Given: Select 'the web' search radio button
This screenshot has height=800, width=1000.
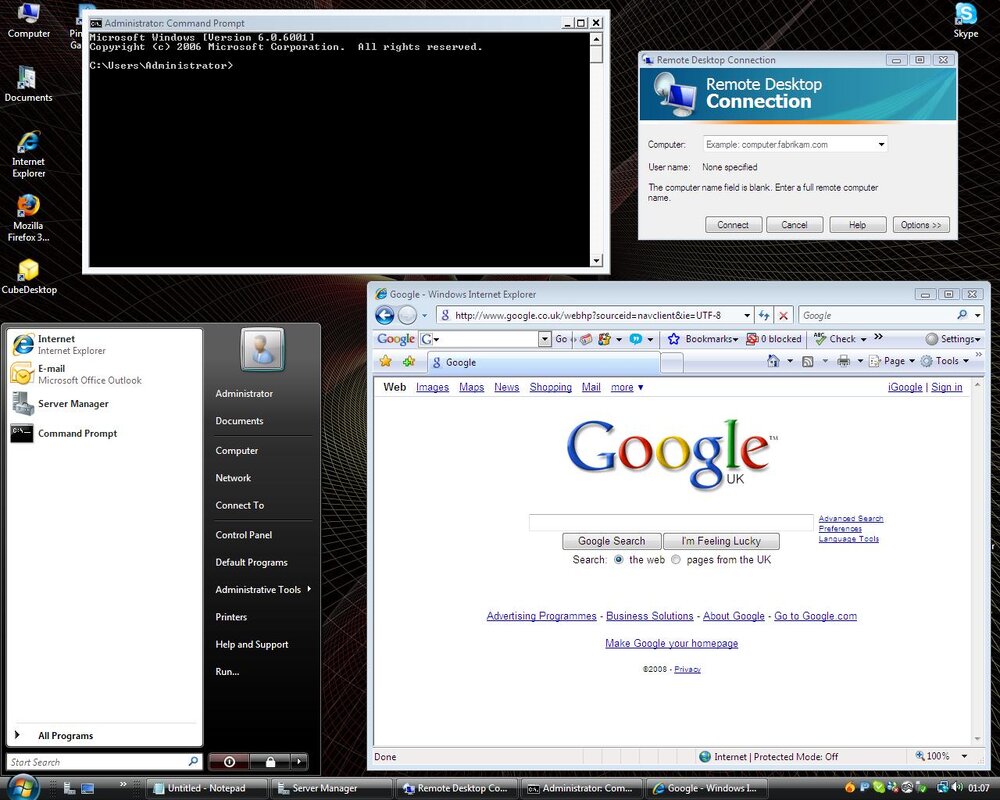Looking at the screenshot, I should [619, 559].
